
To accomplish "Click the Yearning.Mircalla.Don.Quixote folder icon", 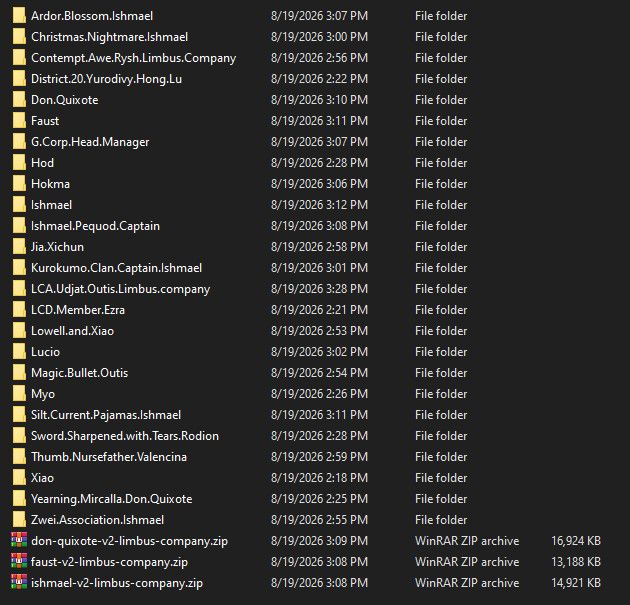I will click(x=19, y=499).
